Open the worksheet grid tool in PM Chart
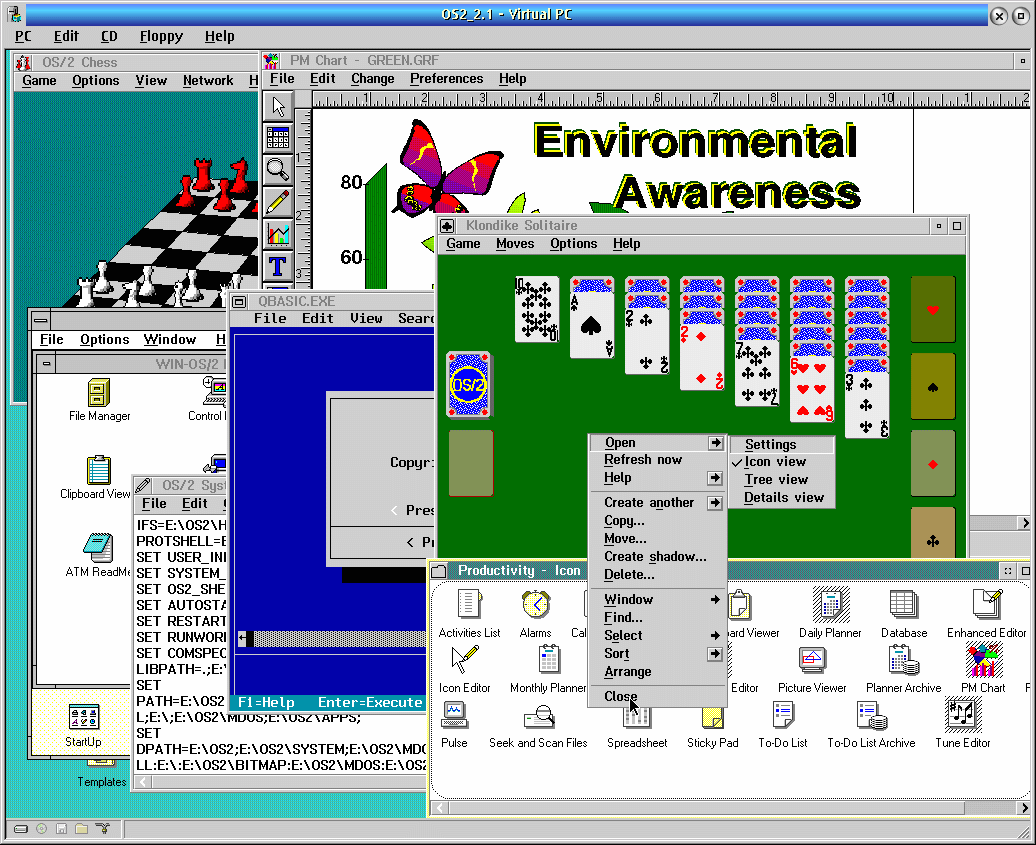 (278, 138)
